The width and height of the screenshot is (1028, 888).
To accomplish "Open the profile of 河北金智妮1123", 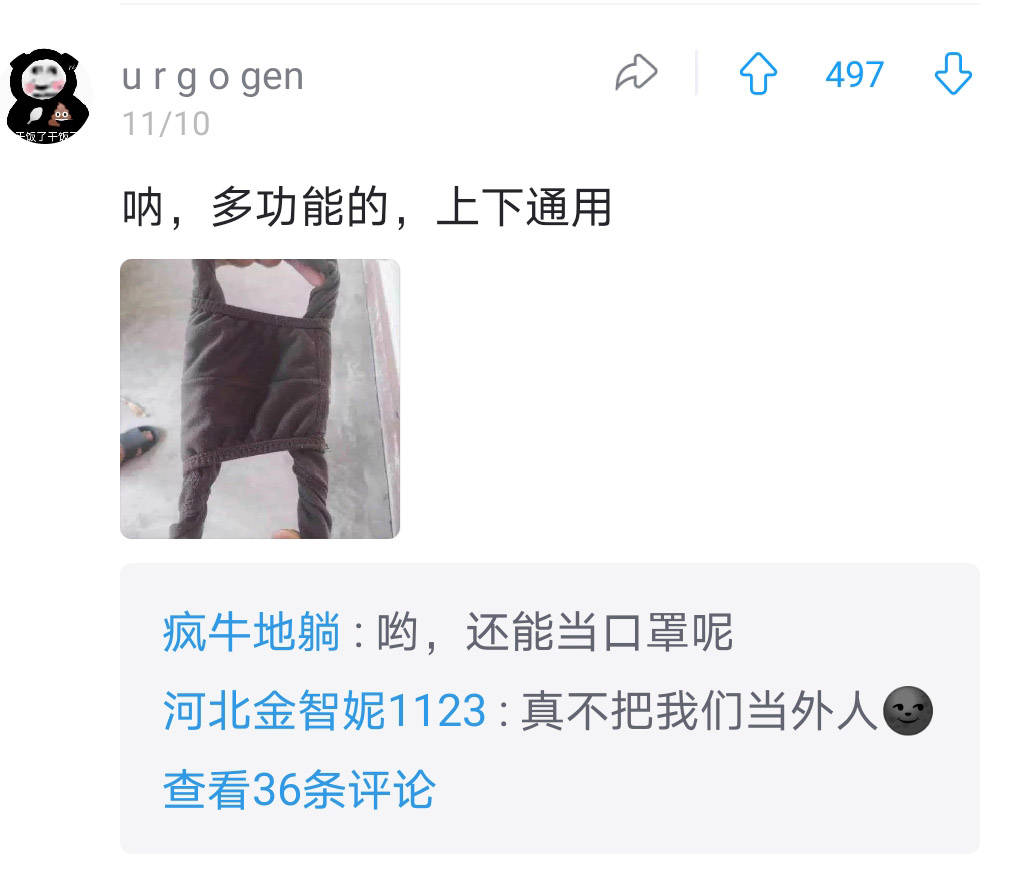I will tap(325, 711).
